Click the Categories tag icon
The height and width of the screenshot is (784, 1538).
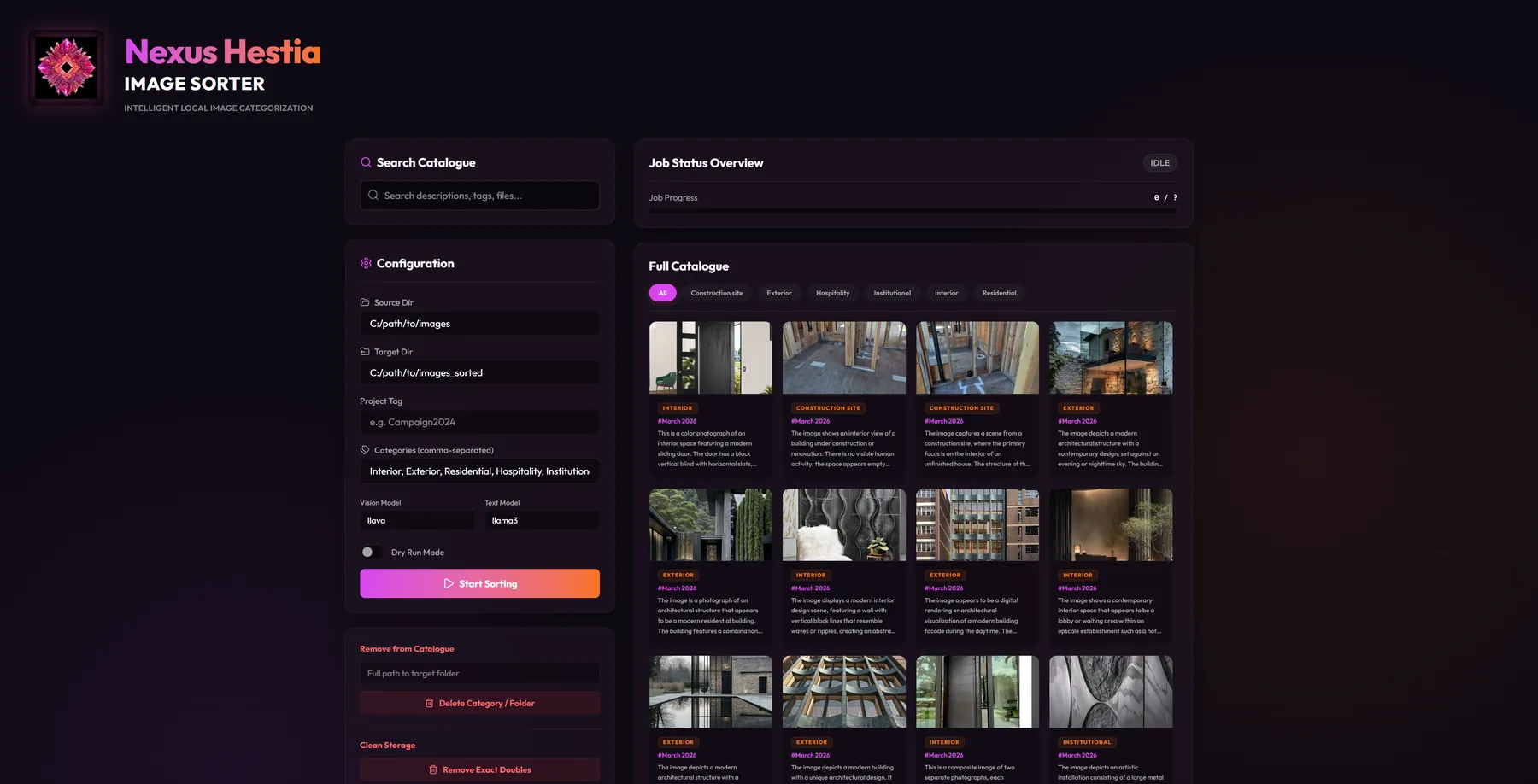click(365, 450)
